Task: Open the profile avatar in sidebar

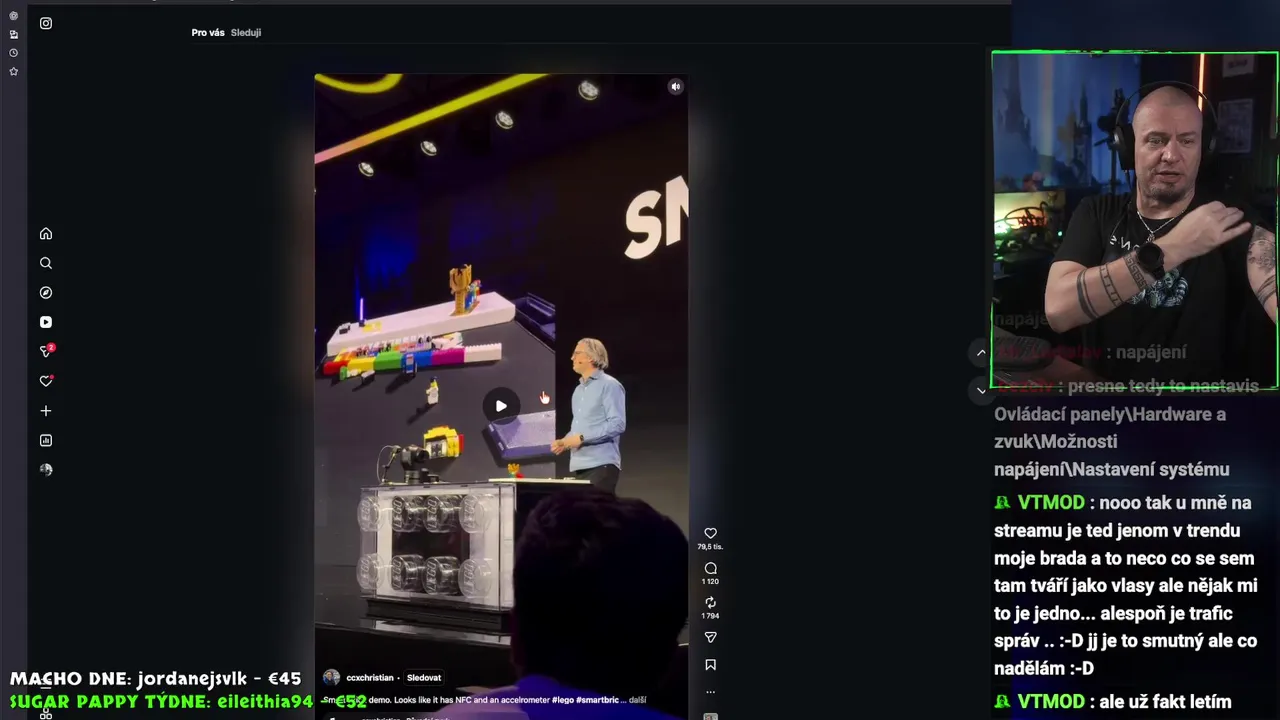Action: [46, 470]
